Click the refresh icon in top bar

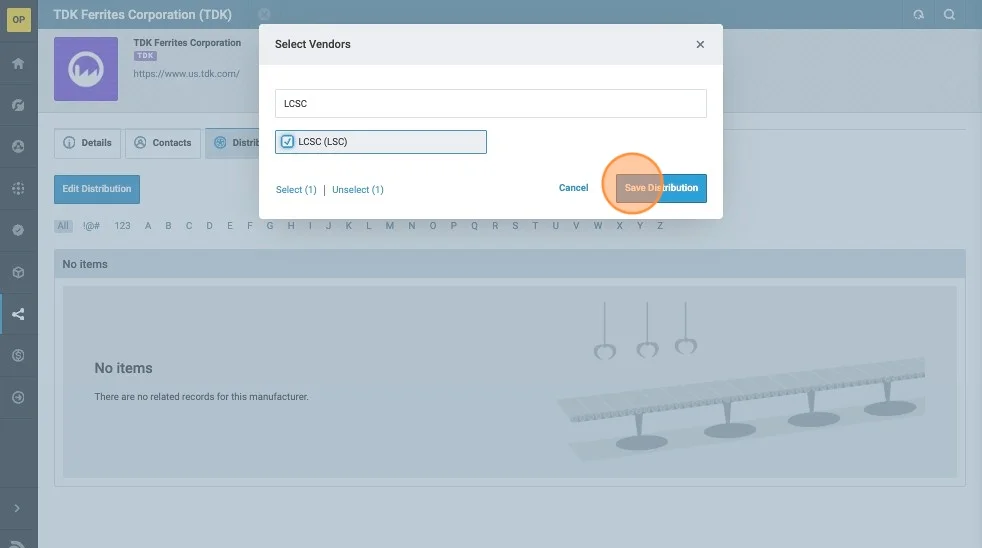918,15
